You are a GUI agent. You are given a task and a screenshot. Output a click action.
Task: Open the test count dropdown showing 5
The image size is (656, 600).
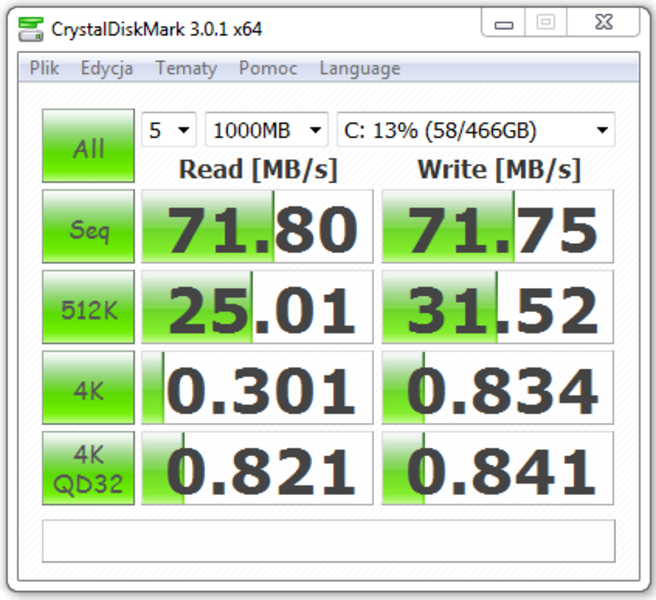click(169, 130)
